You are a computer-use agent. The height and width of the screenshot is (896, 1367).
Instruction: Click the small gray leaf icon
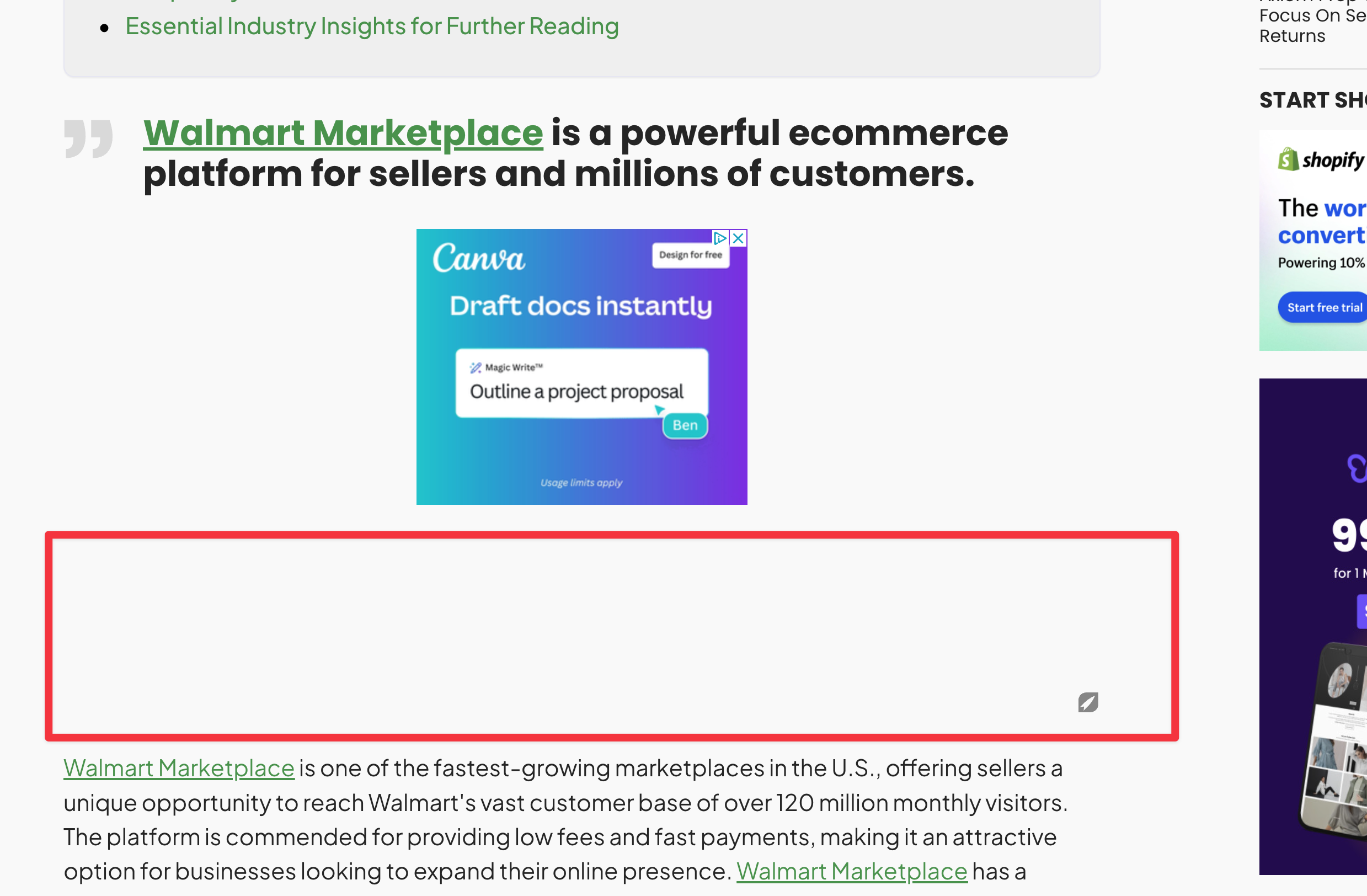[1088, 702]
